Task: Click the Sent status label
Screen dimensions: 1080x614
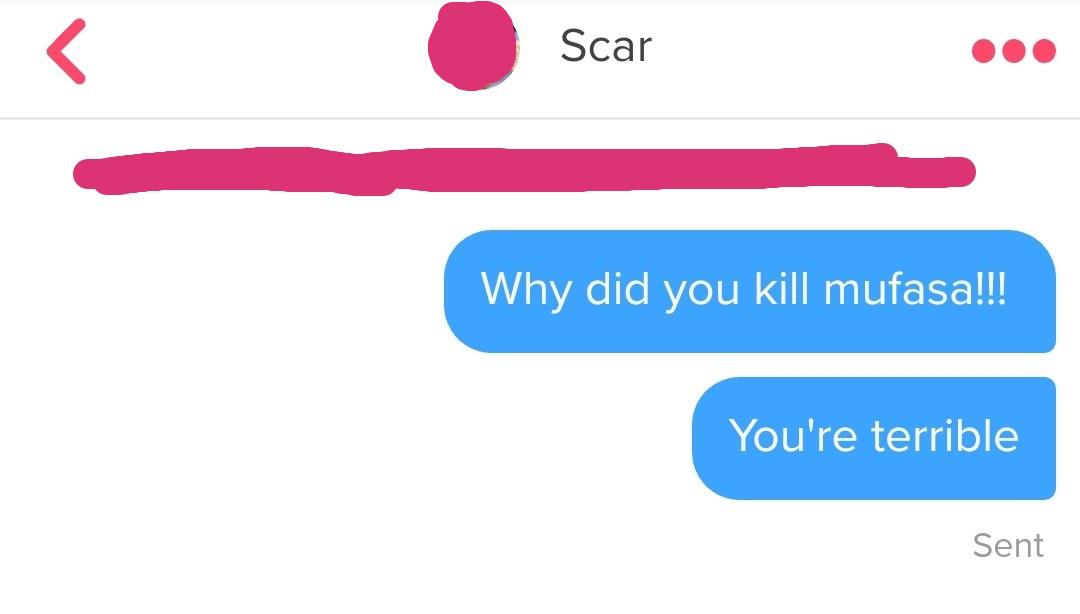Action: click(1008, 545)
